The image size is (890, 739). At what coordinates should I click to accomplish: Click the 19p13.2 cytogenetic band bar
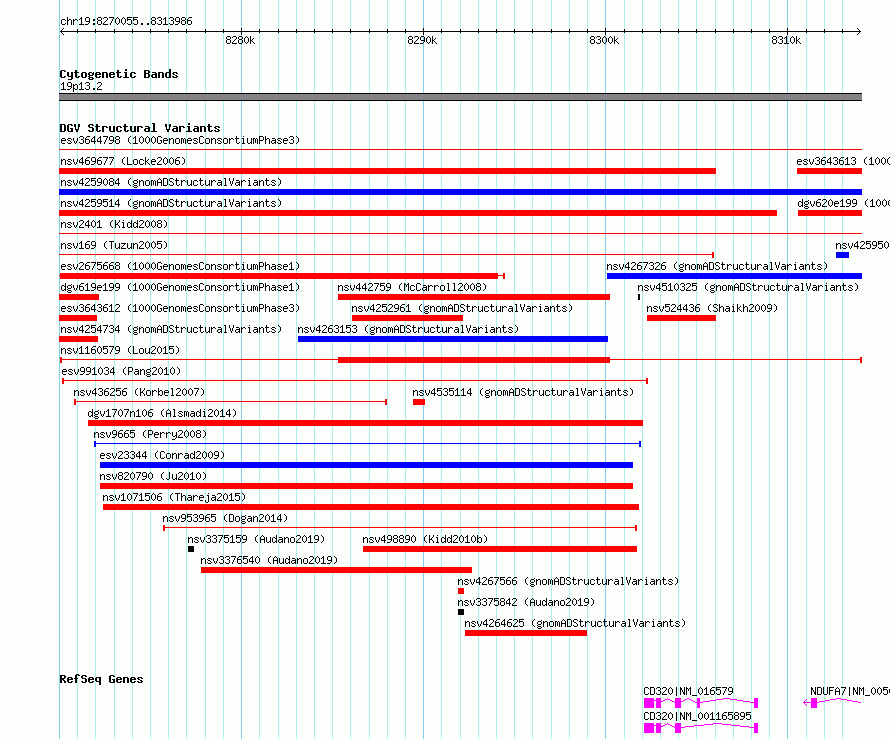coord(460,97)
